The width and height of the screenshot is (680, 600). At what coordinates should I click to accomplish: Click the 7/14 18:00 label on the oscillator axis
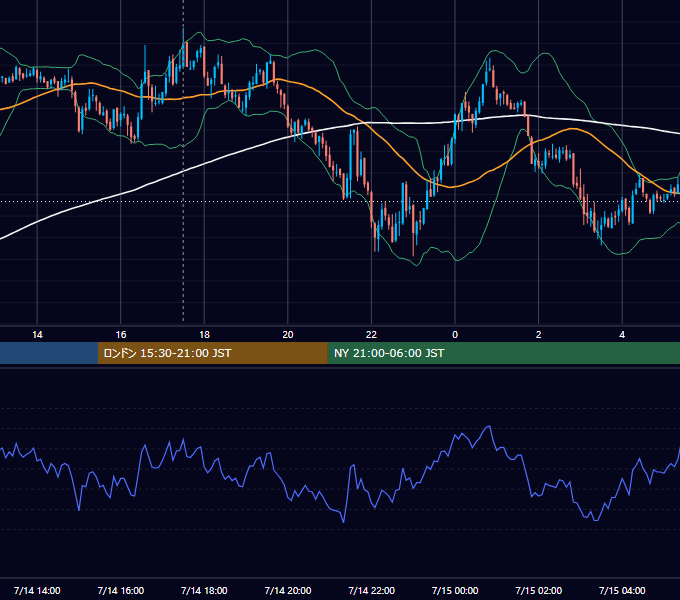pyautogui.click(x=204, y=590)
